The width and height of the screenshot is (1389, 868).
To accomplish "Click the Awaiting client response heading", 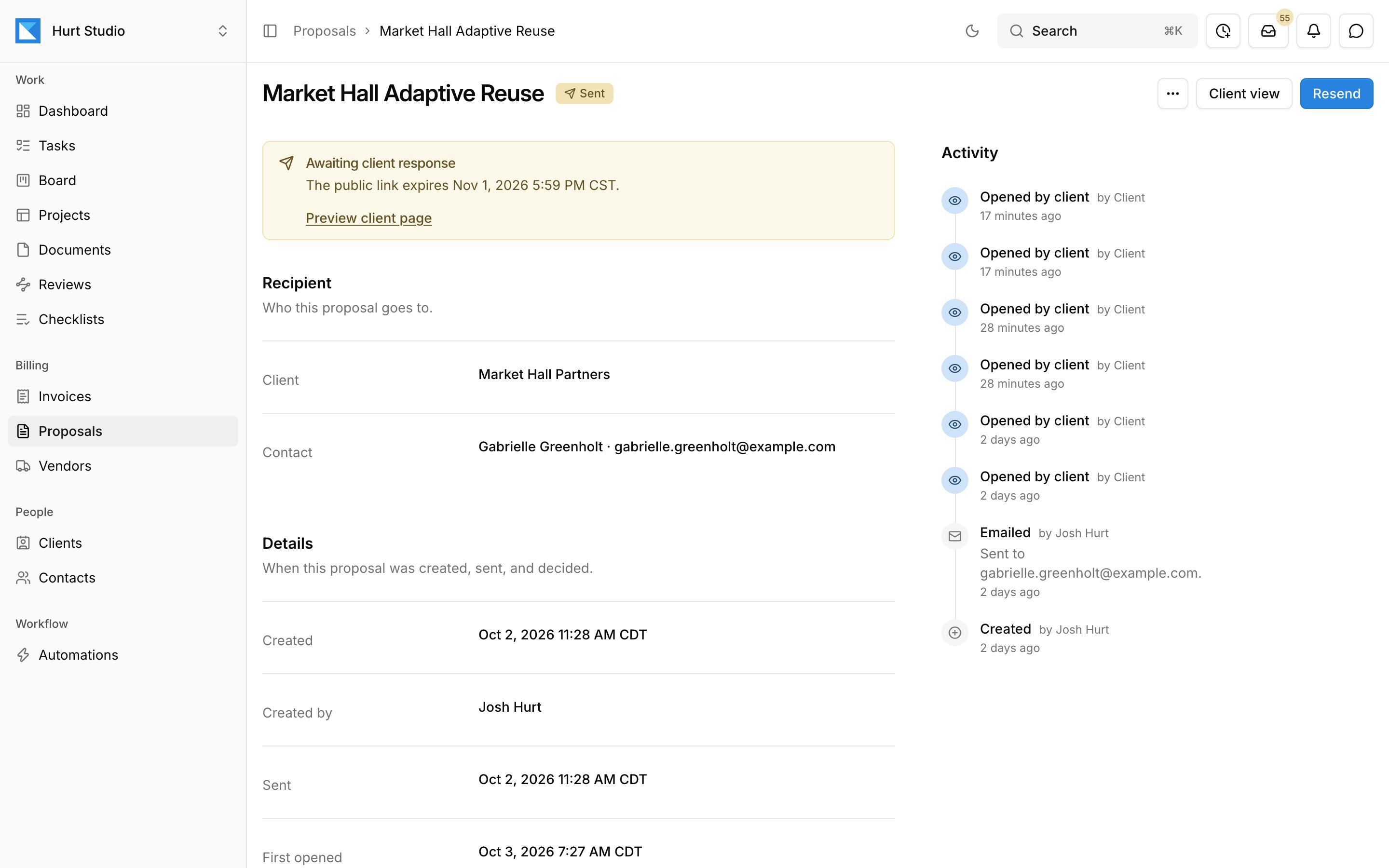I will click(x=381, y=163).
